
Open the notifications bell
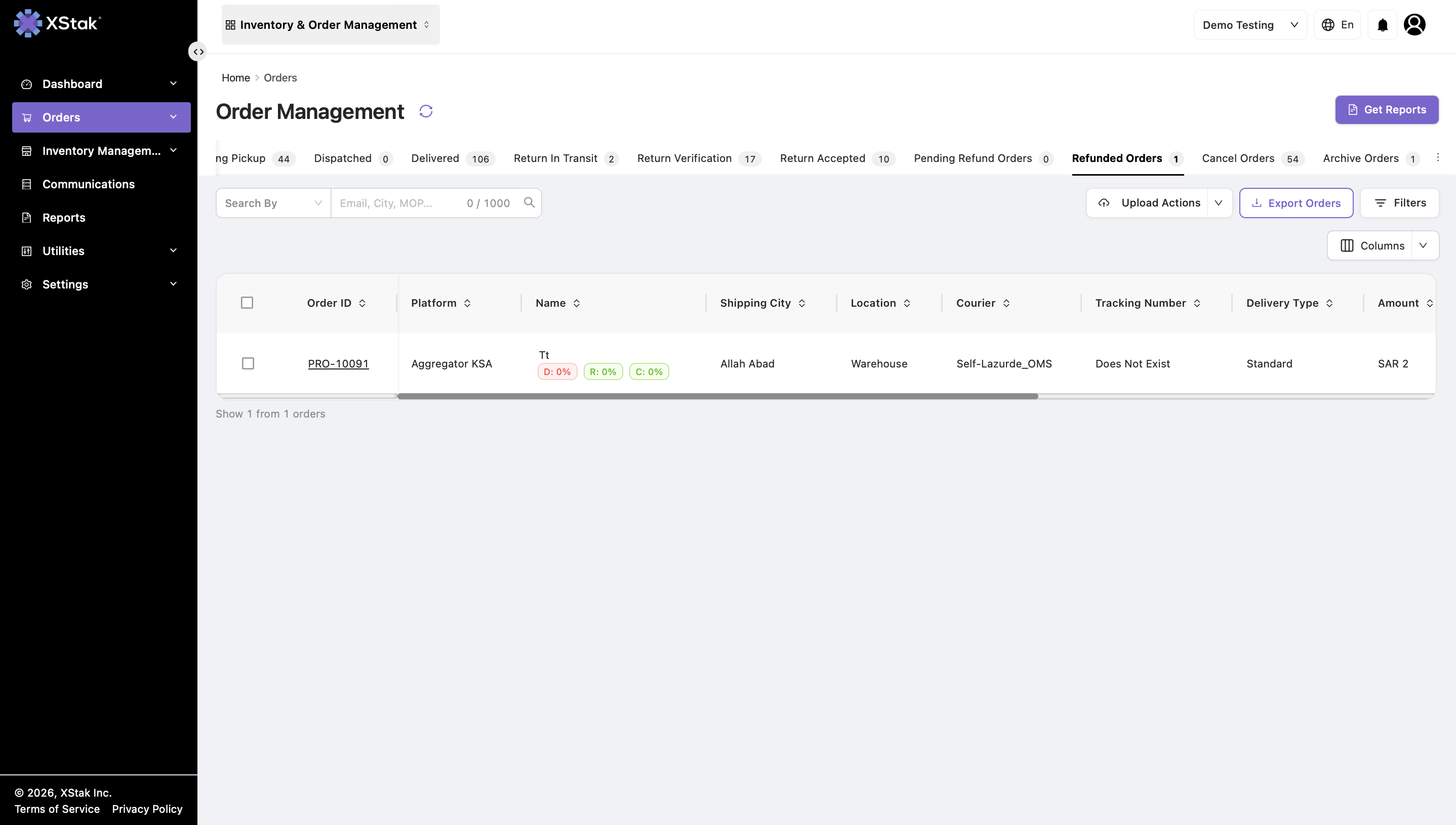pos(1382,25)
